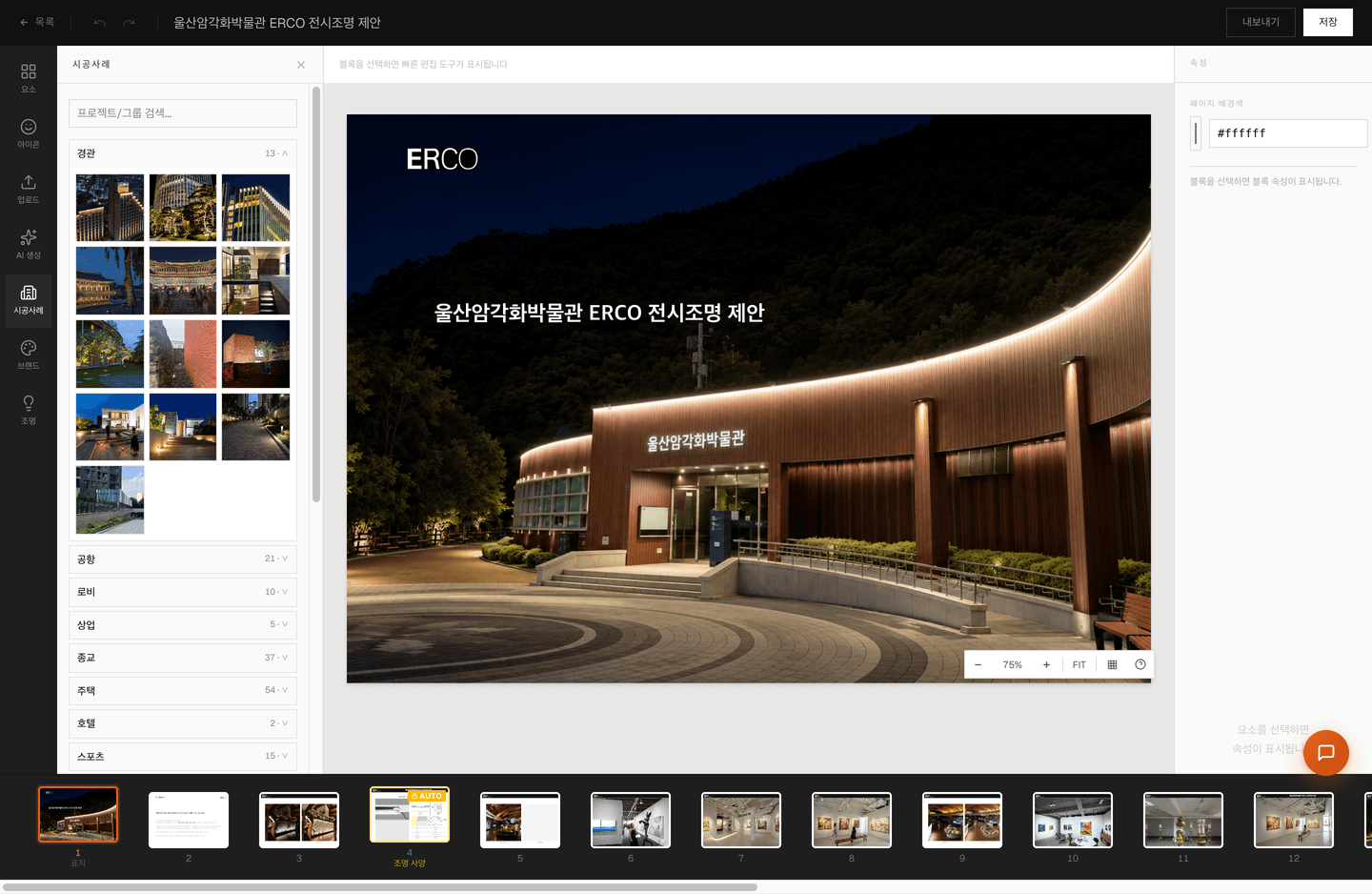Screen dimensions: 1372x894
Task: Click the undo arrow icon
Action: (100, 23)
